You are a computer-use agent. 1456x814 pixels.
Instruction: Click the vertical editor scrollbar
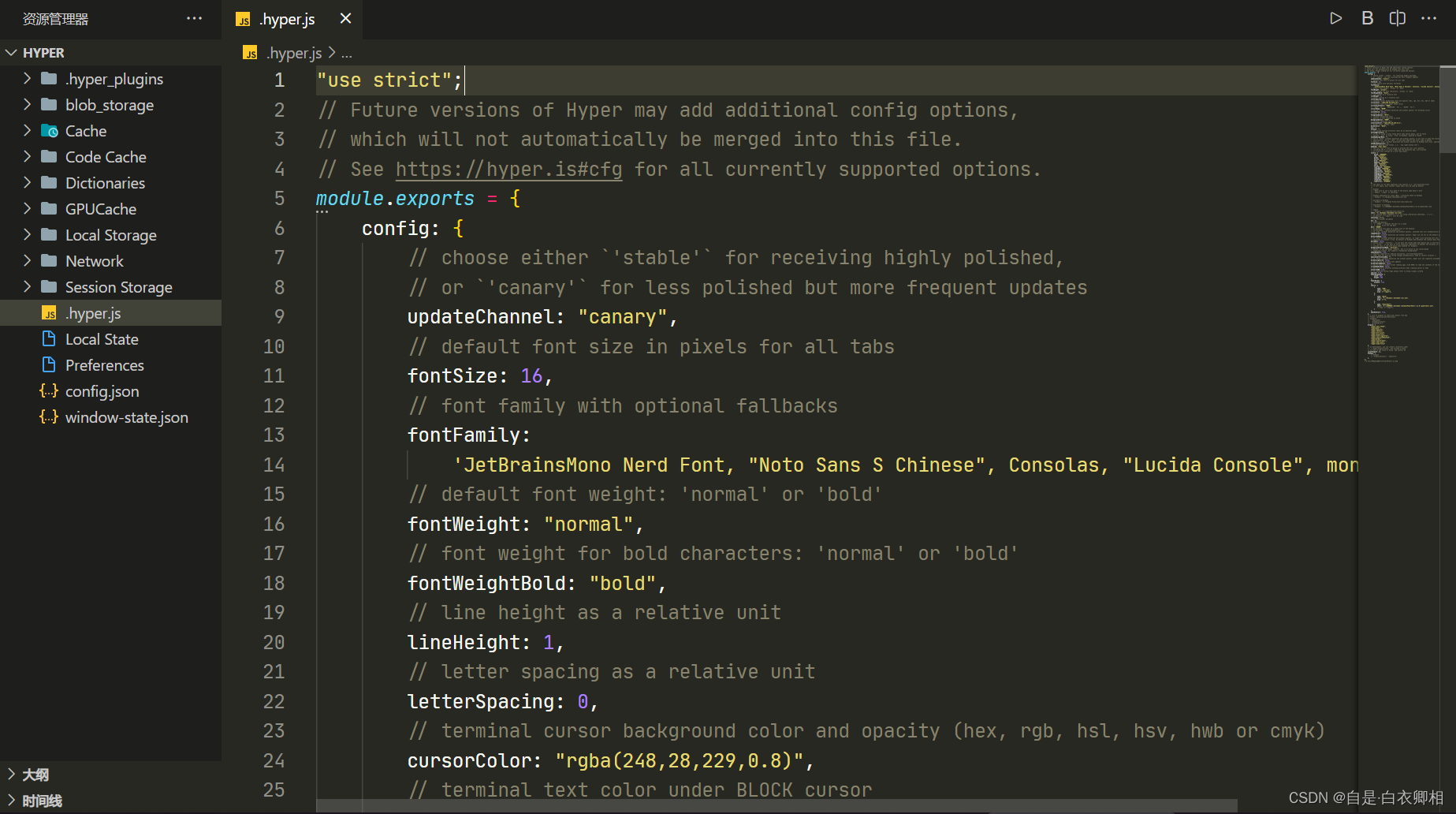(1447, 109)
